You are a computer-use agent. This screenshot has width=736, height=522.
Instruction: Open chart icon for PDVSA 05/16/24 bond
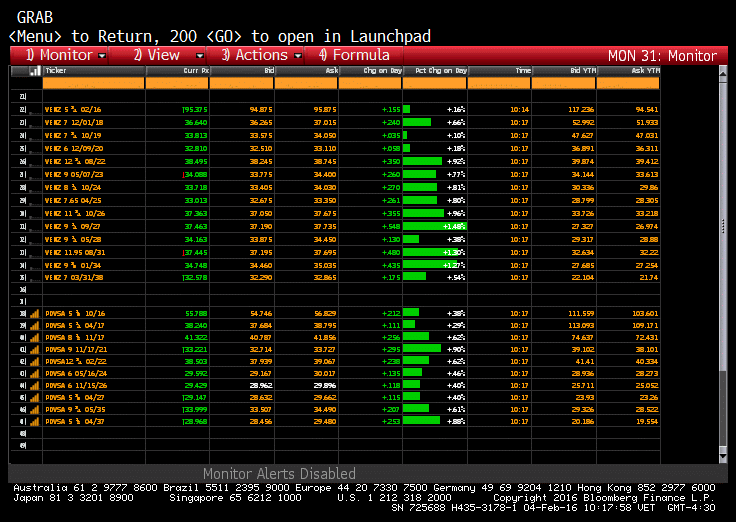point(35,374)
